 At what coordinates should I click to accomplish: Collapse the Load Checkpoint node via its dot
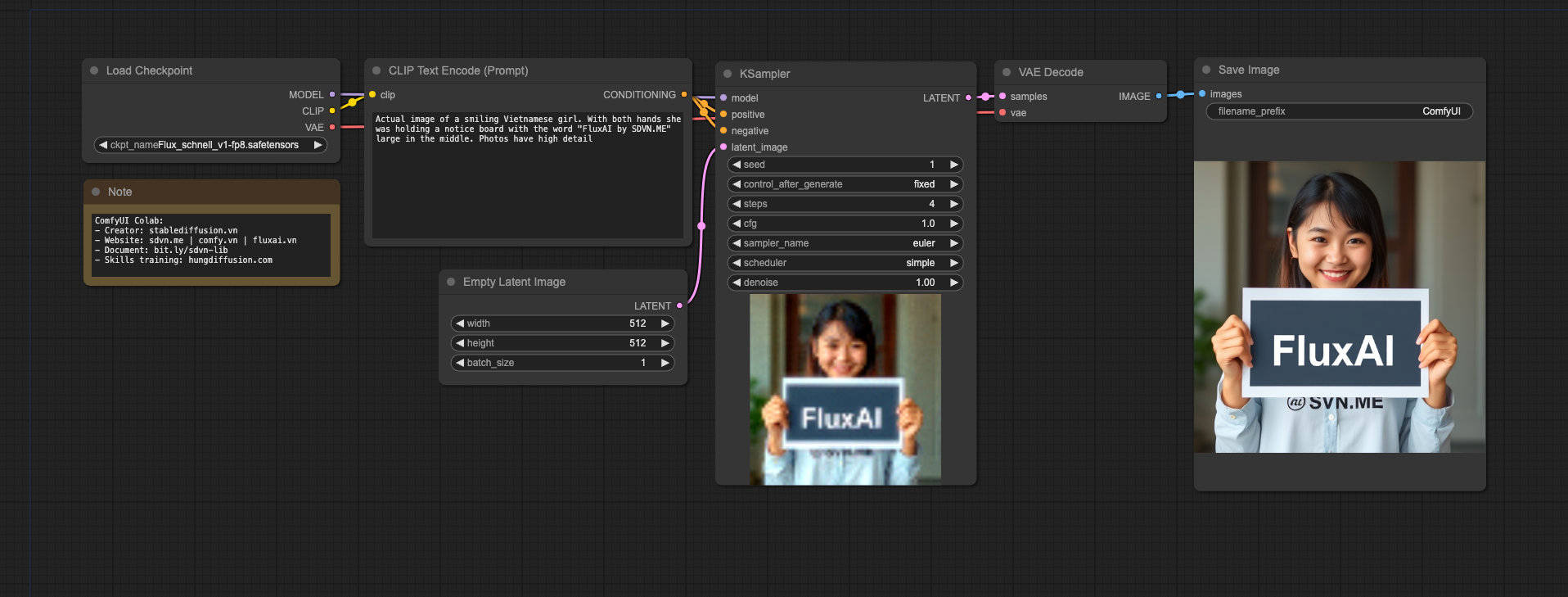94,70
